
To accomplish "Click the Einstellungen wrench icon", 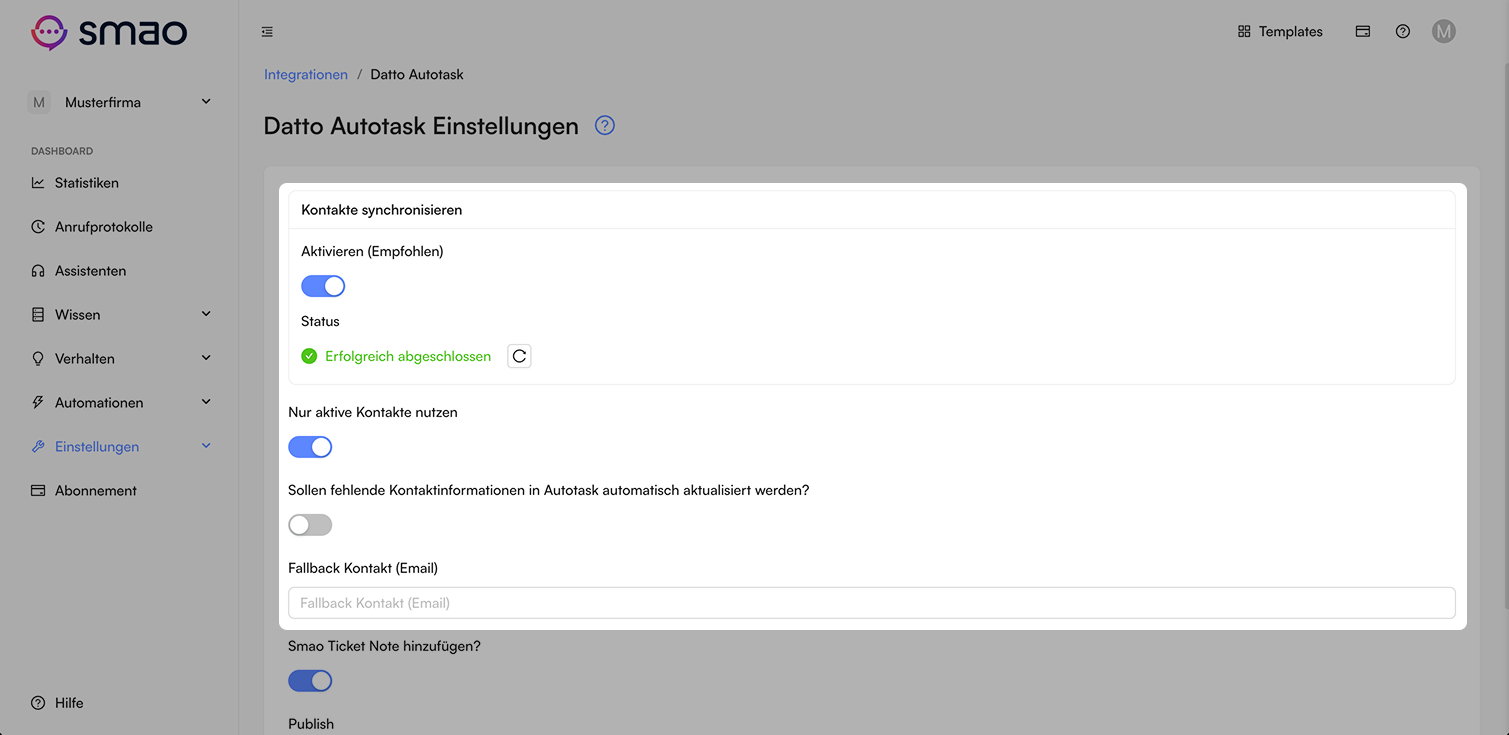I will [x=38, y=447].
